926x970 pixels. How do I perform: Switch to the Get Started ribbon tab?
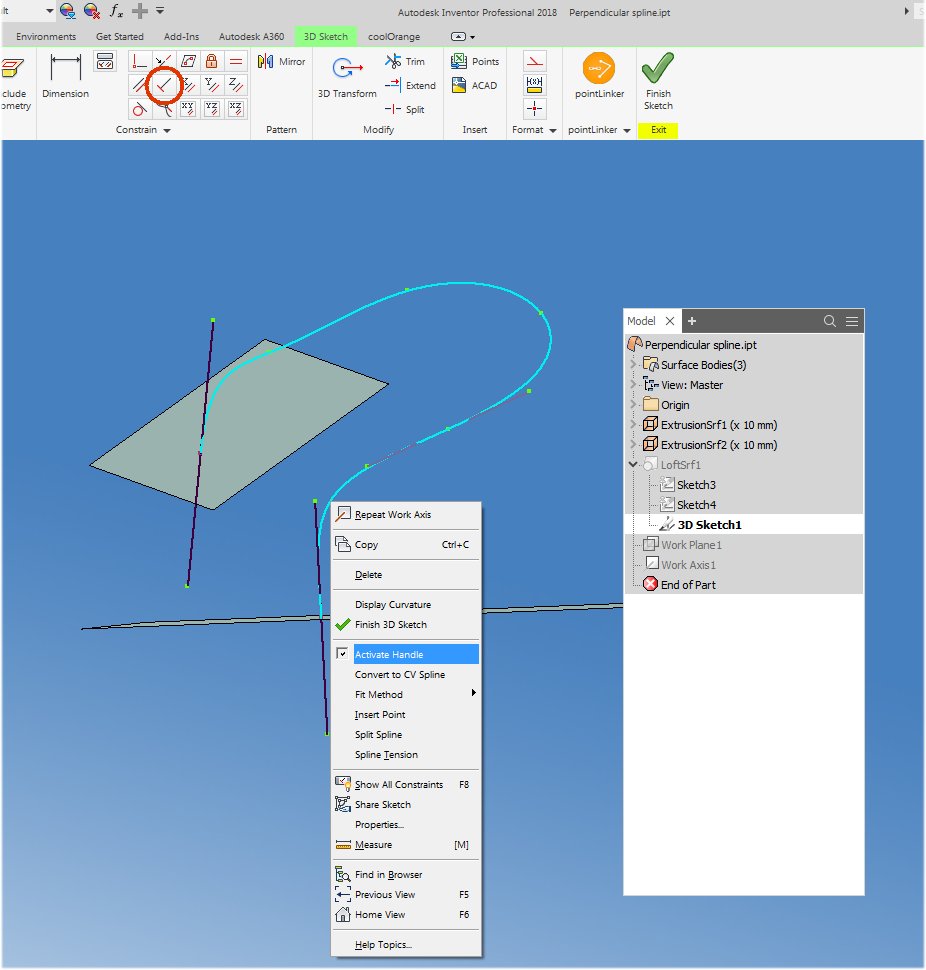119,35
